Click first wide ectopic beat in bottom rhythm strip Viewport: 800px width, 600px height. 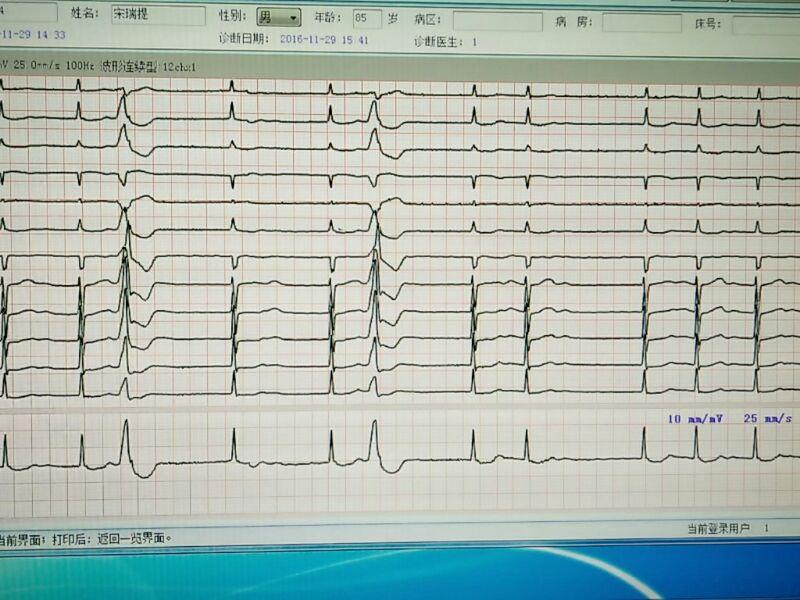(x=126, y=440)
